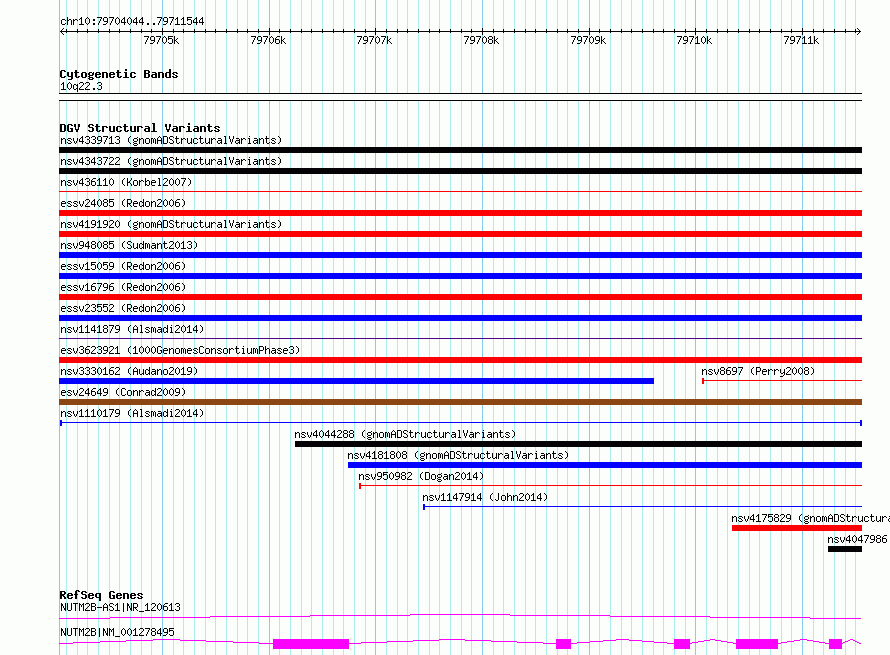
Task: Click the red nsv4175829 variant bar
Action: [797, 528]
